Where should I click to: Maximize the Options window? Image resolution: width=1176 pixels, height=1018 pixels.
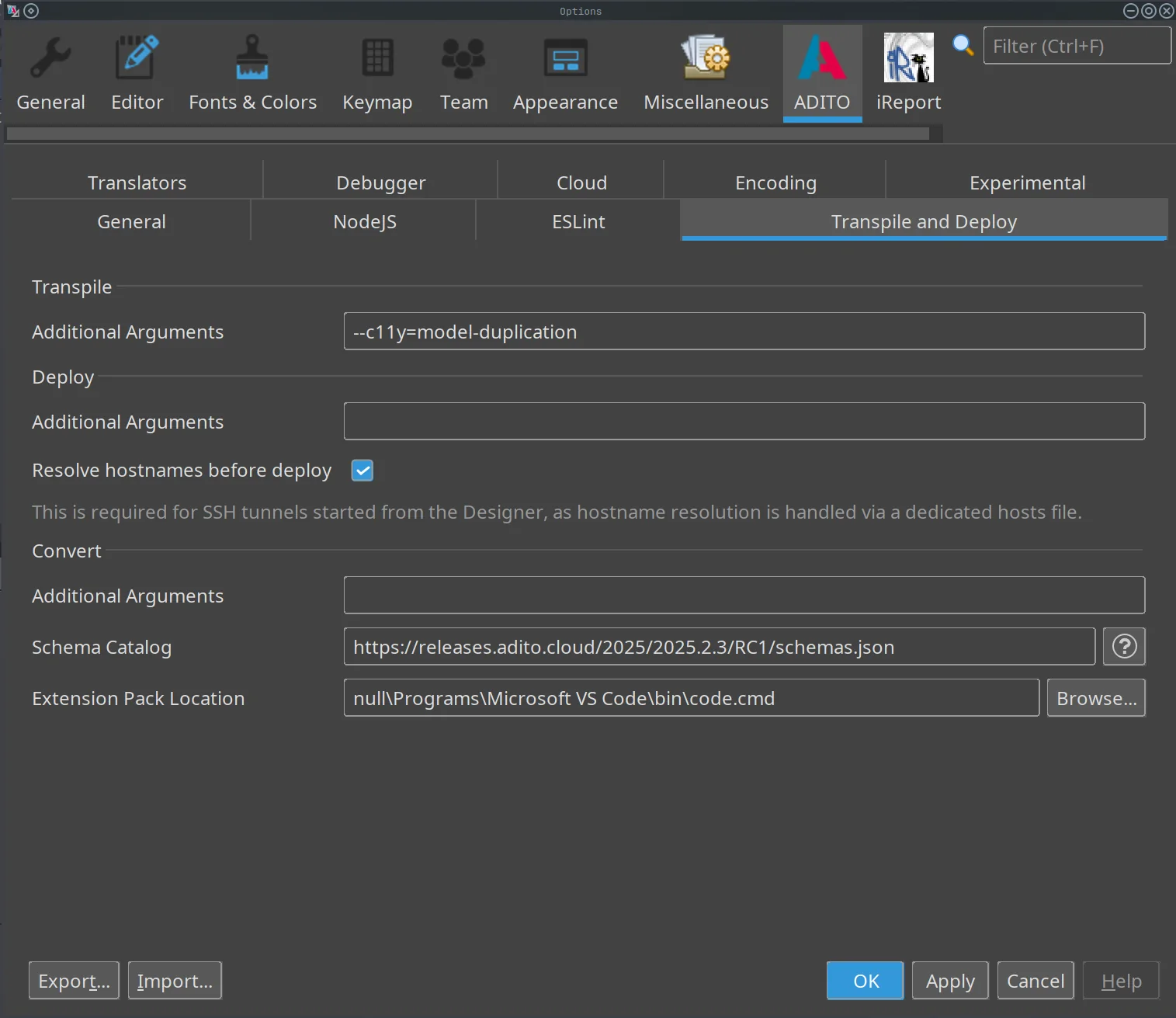click(1149, 11)
